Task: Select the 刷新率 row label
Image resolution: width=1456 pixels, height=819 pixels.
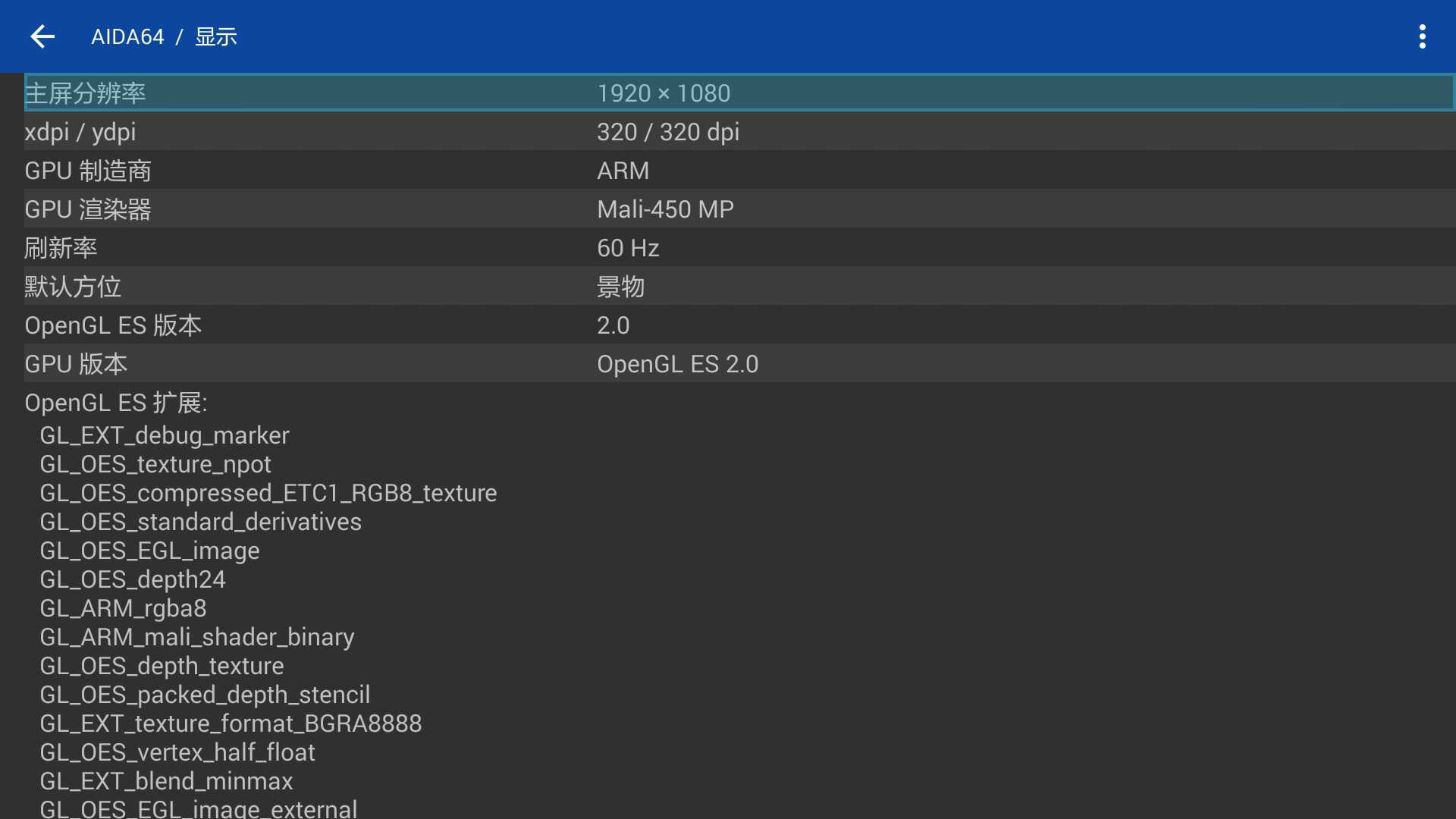Action: pyautogui.click(x=61, y=248)
